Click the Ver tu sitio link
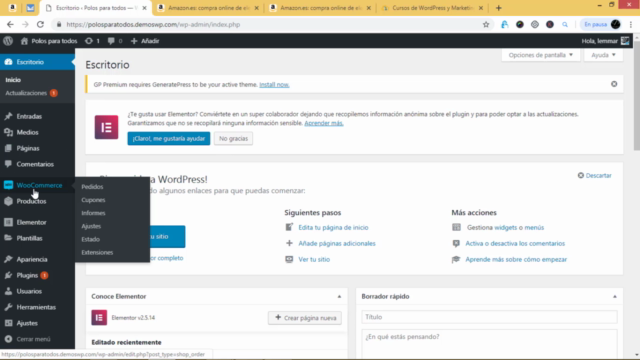This screenshot has height=360, width=640. pos(314,259)
